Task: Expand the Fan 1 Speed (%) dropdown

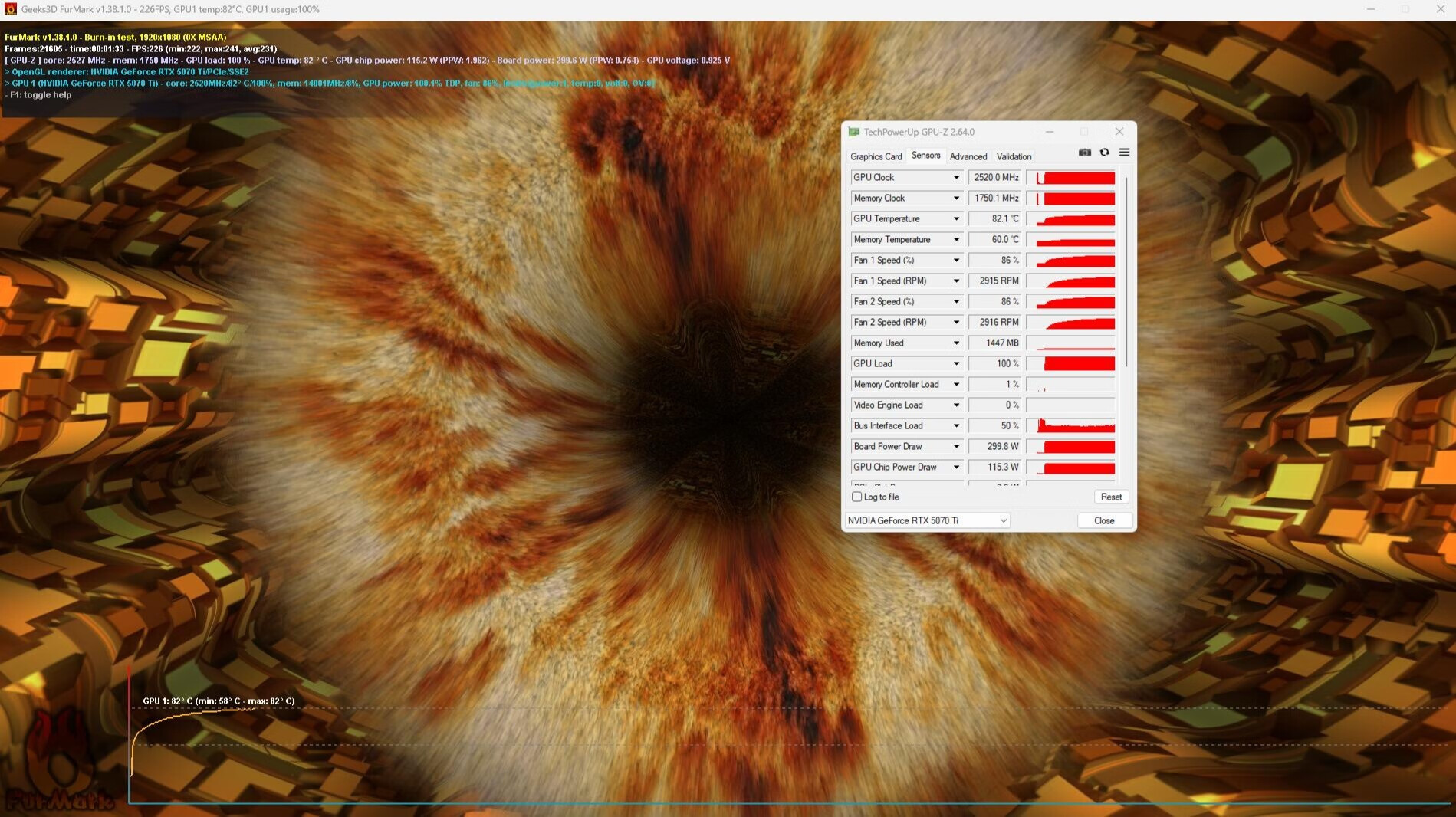Action: pyautogui.click(x=956, y=260)
